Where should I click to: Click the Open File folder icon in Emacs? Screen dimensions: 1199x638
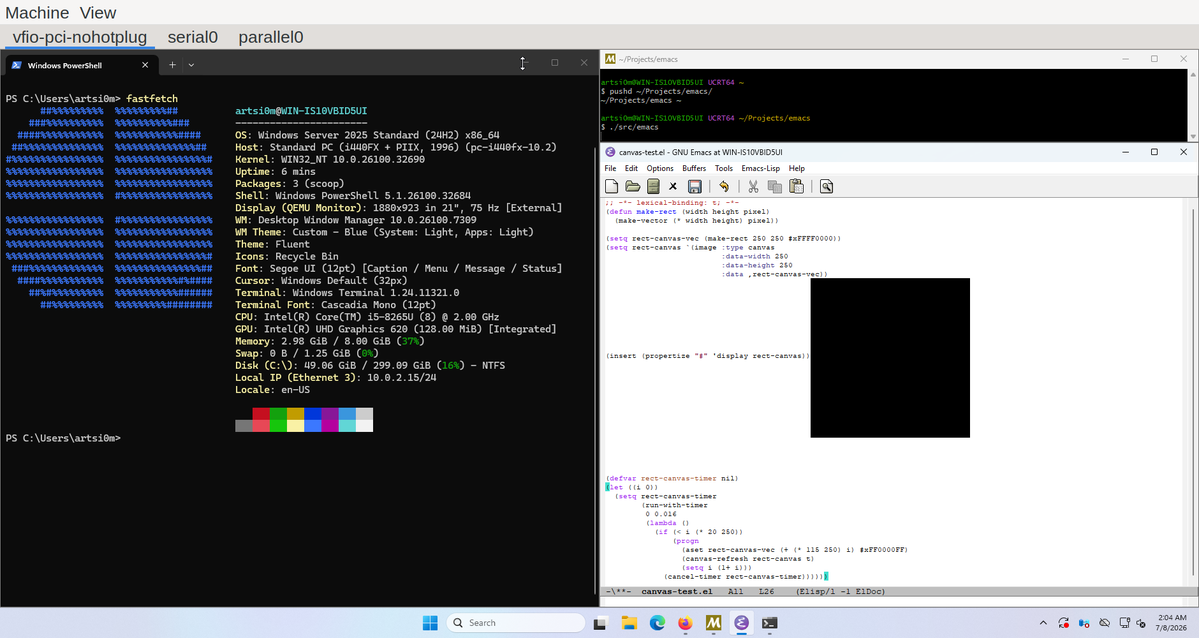[632, 186]
